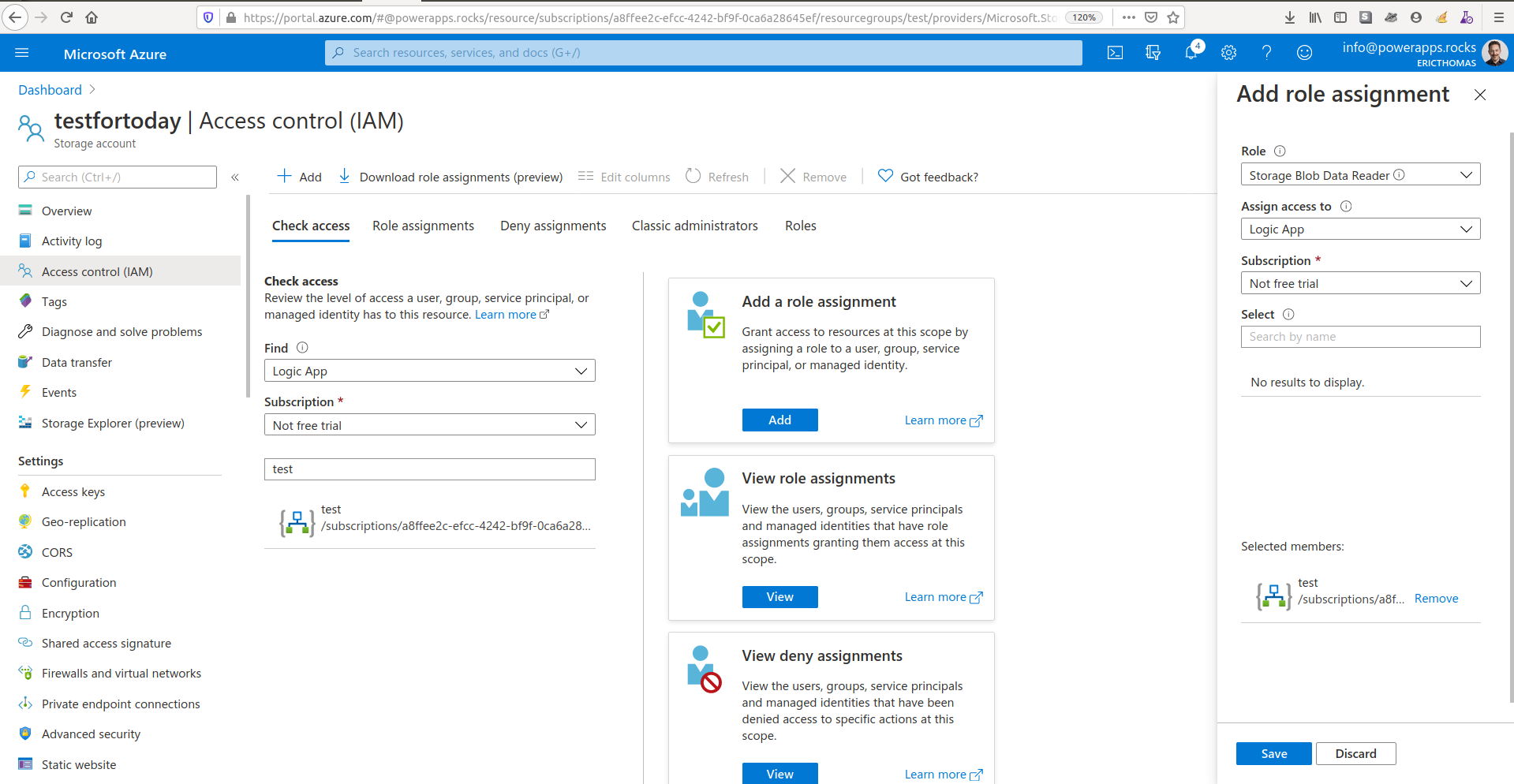
Task: Click the Search by name input field
Action: tap(1359, 337)
